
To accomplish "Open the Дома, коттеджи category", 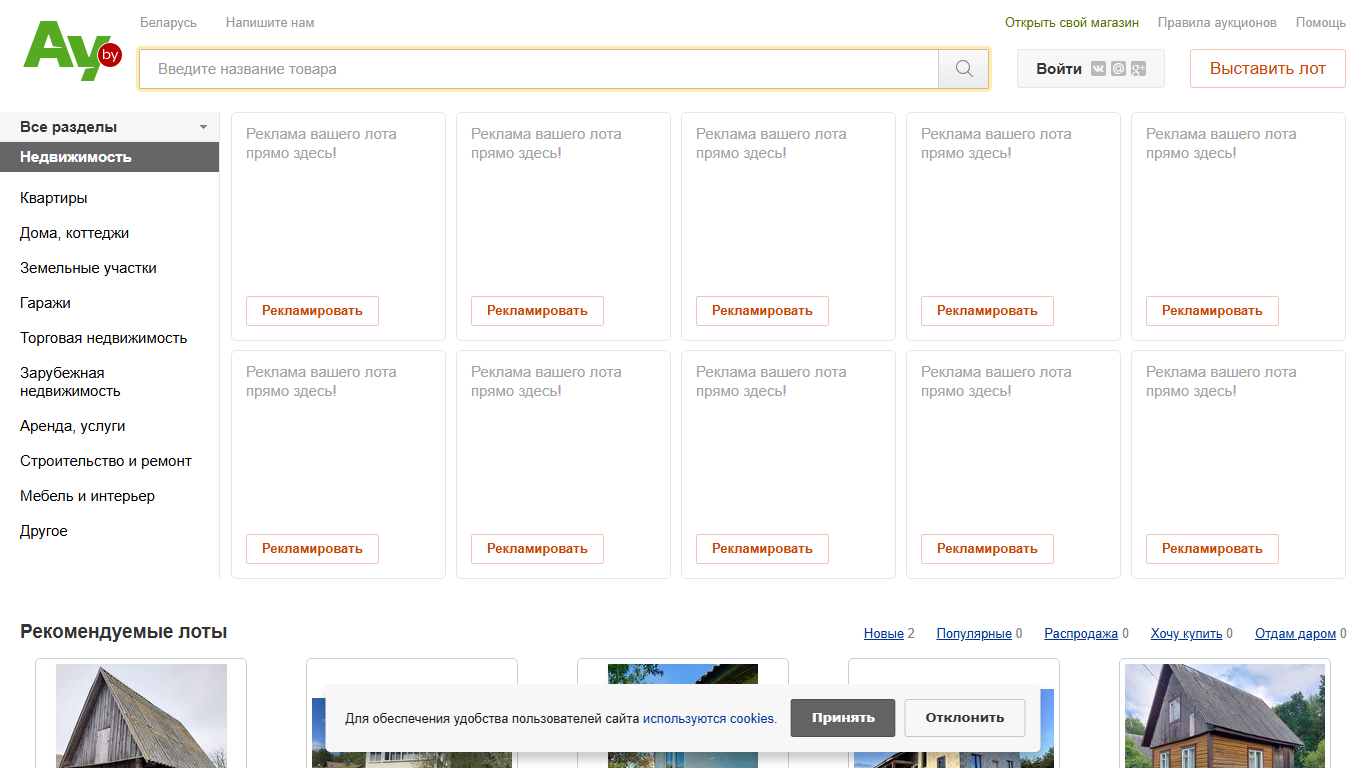I will pos(75,233).
